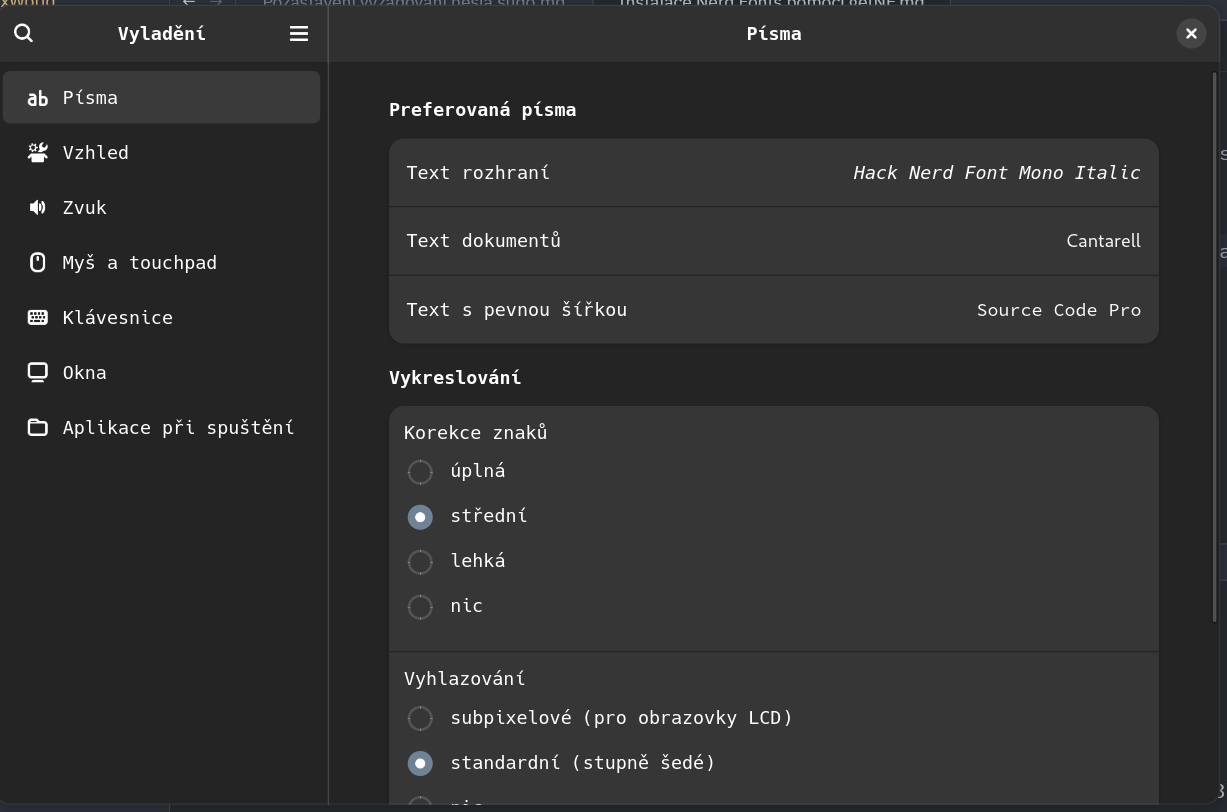Enable subpixelové antialiasing for LCD
This screenshot has height=812, width=1227.
420,718
